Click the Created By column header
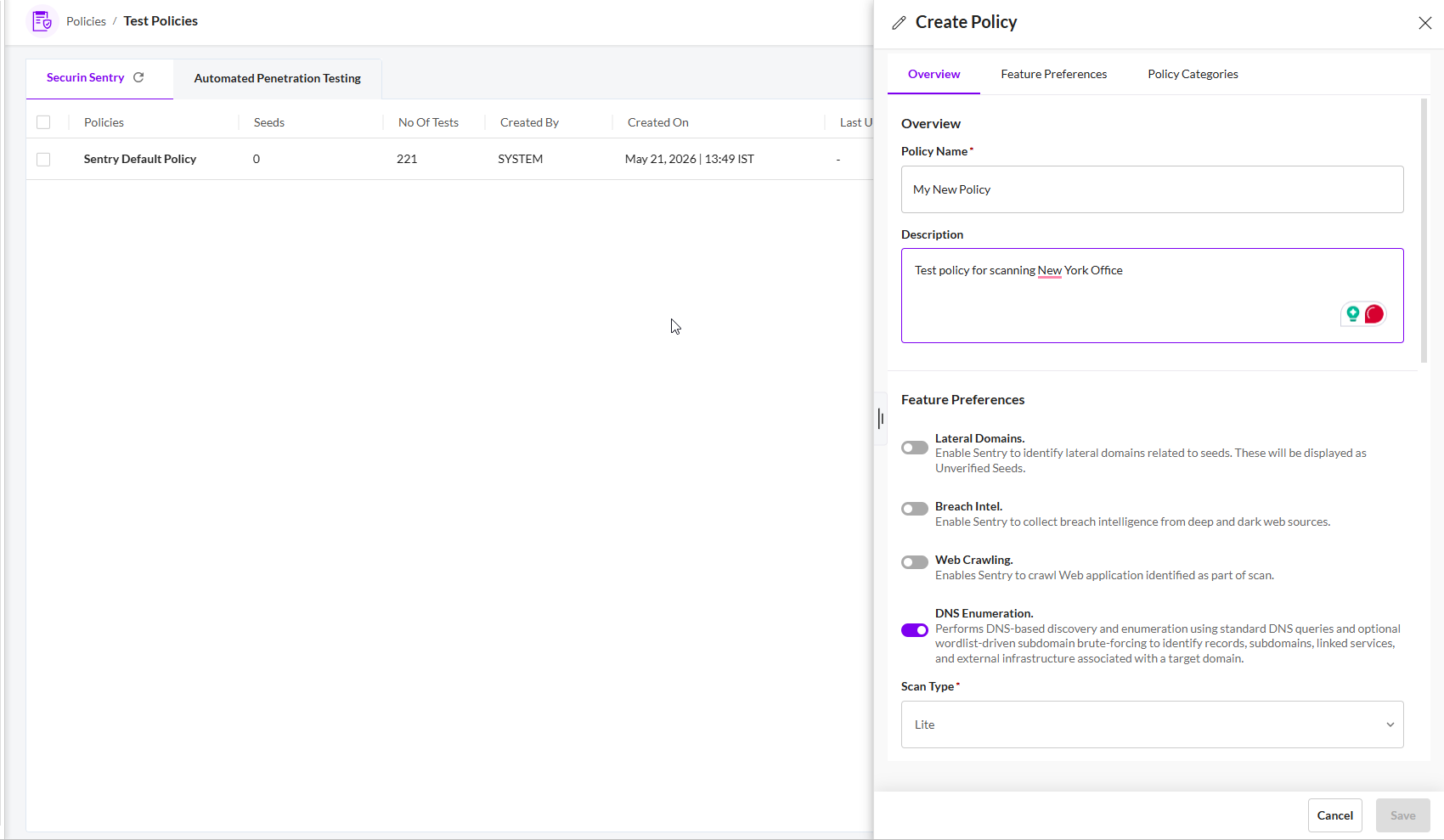This screenshot has width=1444, height=840. click(x=529, y=122)
